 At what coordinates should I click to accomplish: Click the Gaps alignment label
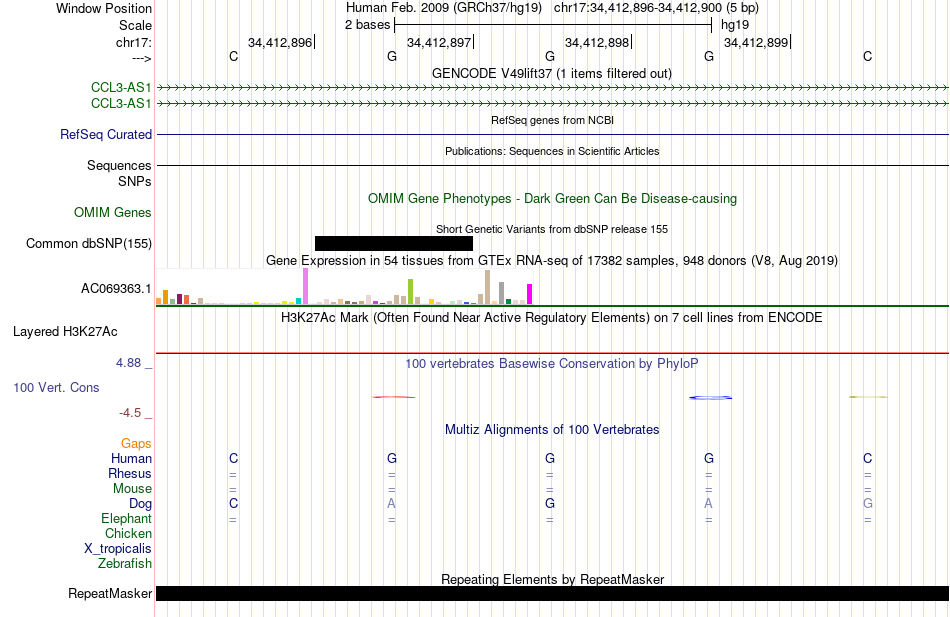pyautogui.click(x=136, y=444)
